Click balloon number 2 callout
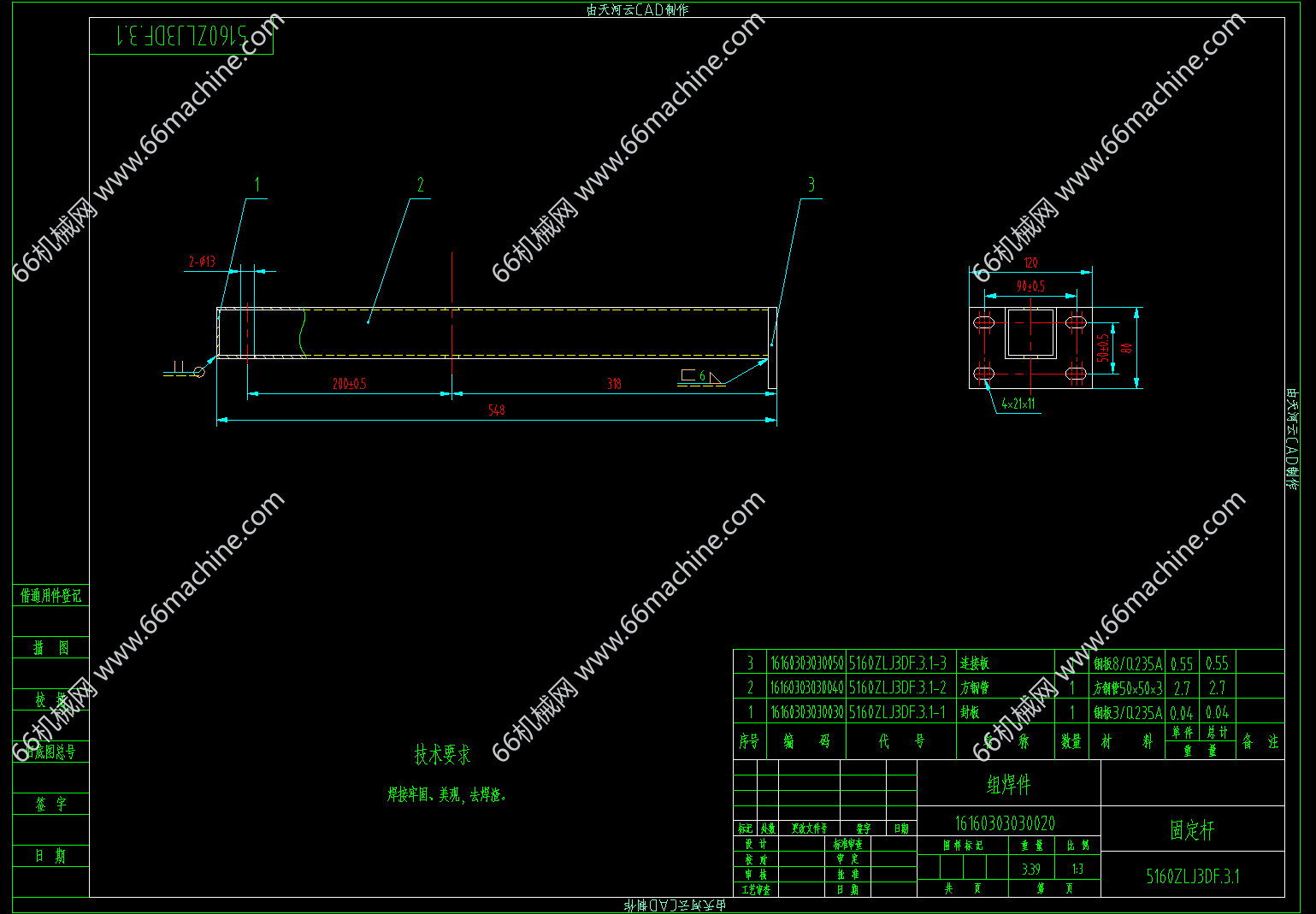1316x914 pixels. tap(420, 185)
